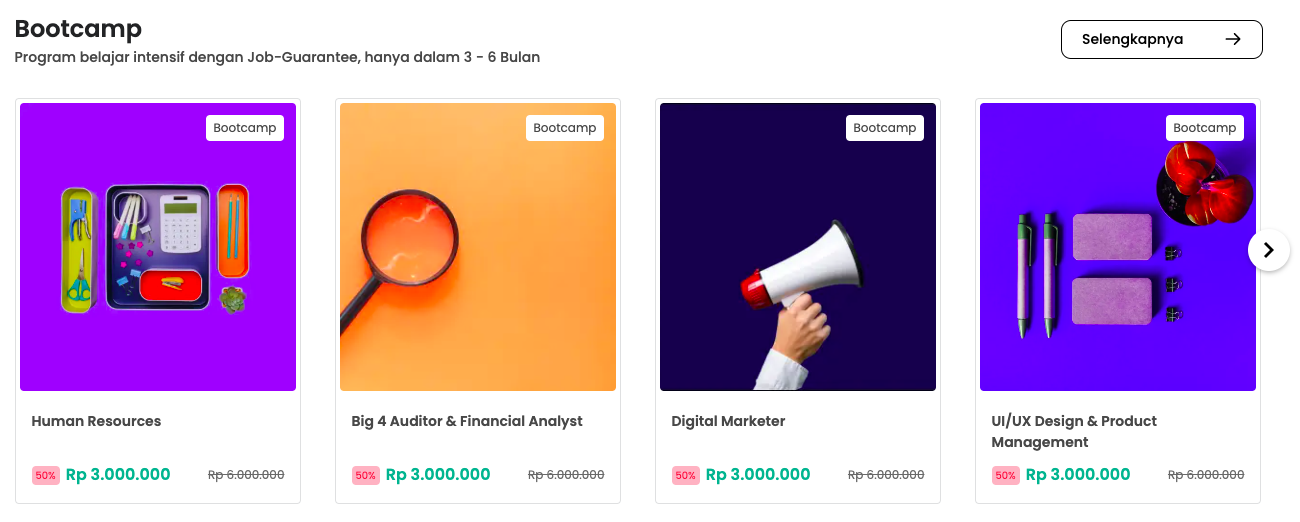Image resolution: width=1300 pixels, height=522 pixels.
Task: Click Bootcamp tag on UI/UX Design card
Action: click(1205, 128)
